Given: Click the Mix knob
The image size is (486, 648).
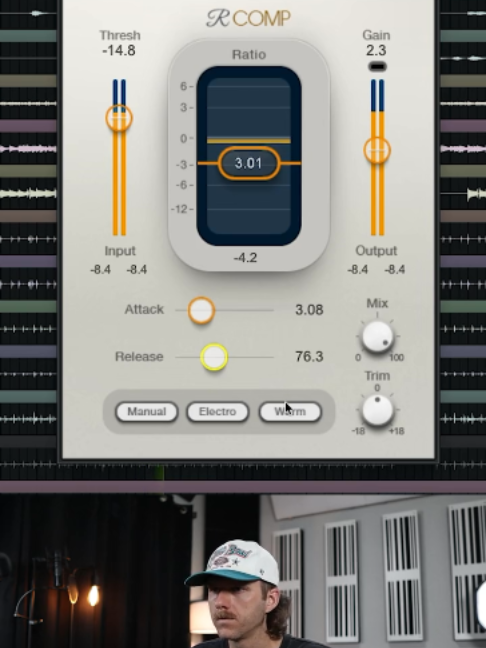Looking at the screenshot, I should pyautogui.click(x=377, y=337).
